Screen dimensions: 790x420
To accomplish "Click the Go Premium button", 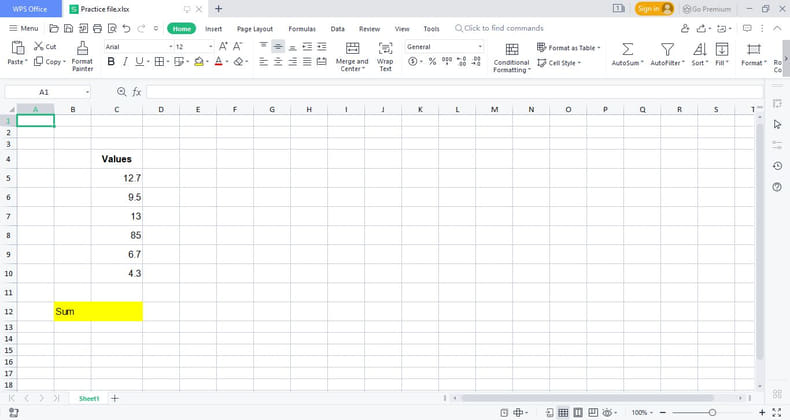I will (706, 9).
